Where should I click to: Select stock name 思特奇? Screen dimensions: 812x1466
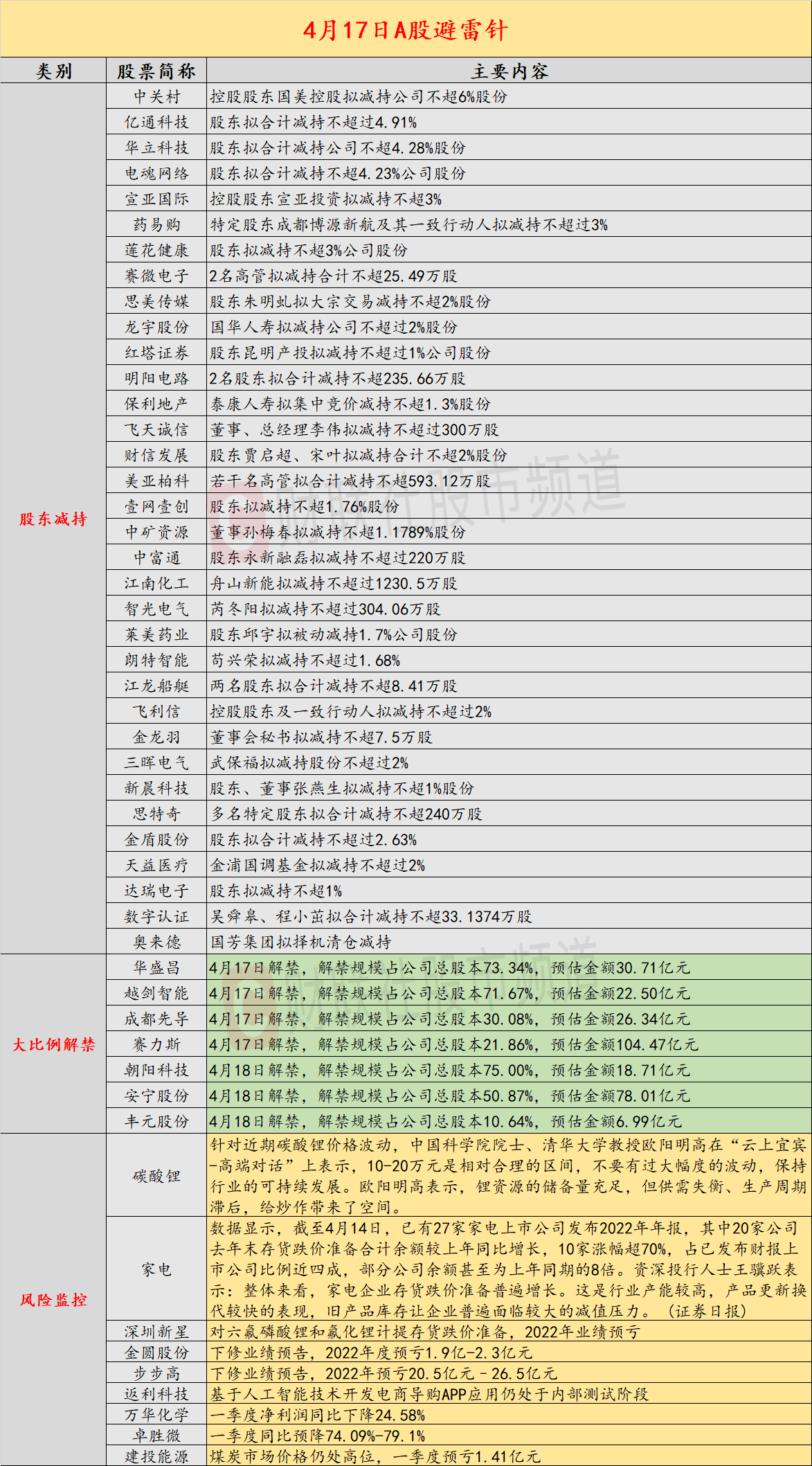pyautogui.click(x=156, y=814)
